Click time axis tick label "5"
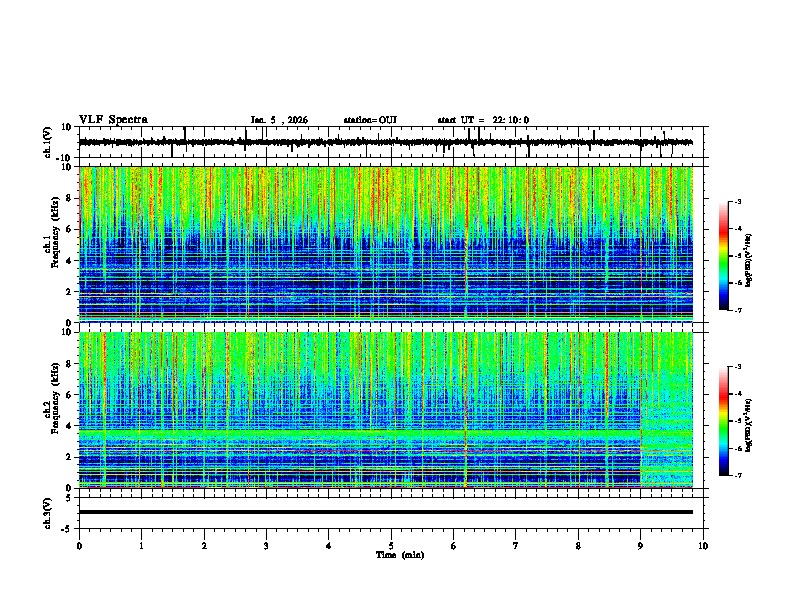 pyautogui.click(x=391, y=546)
